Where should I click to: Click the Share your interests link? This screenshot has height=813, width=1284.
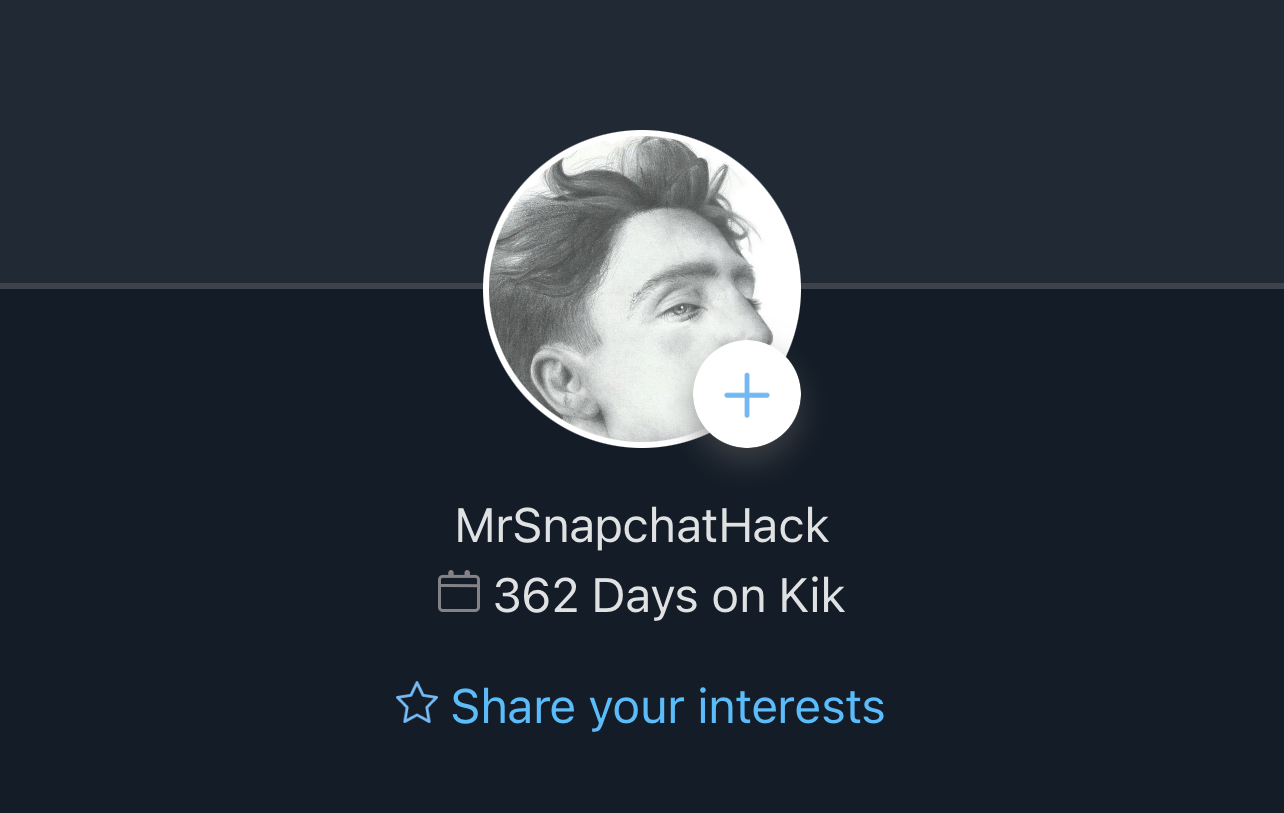click(x=641, y=706)
